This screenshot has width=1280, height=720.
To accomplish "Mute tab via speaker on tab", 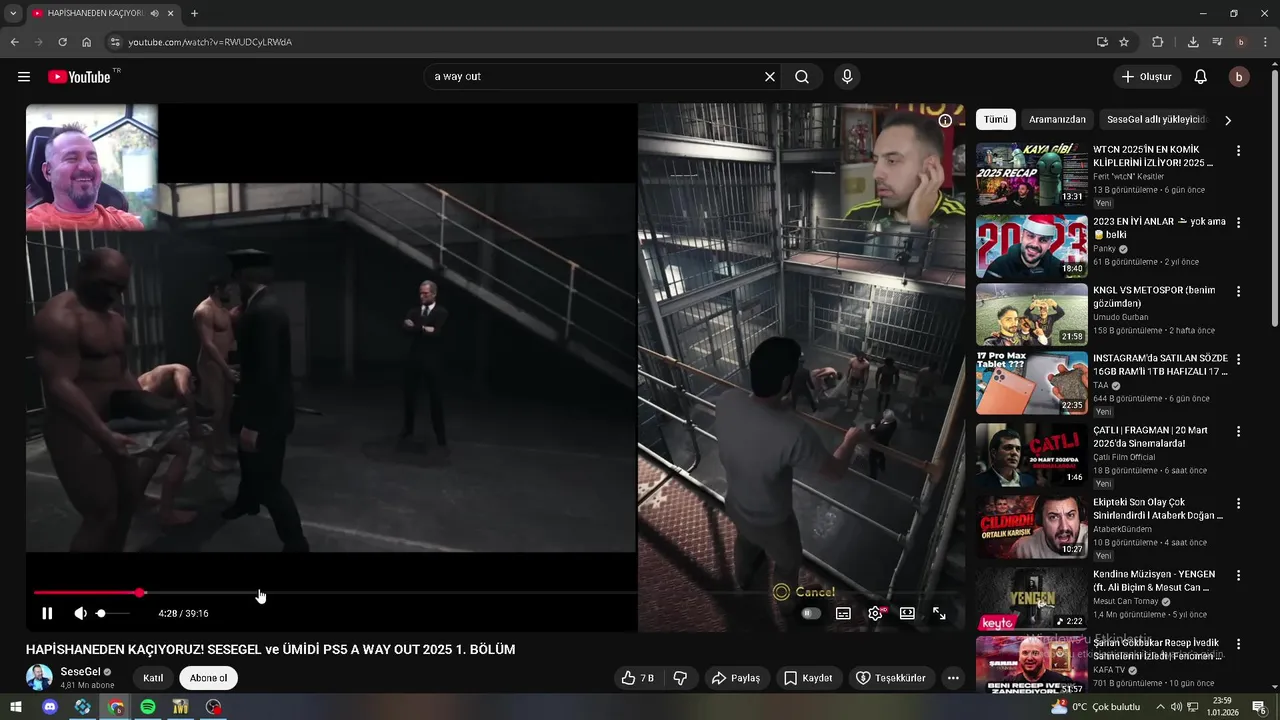I will (x=155, y=13).
